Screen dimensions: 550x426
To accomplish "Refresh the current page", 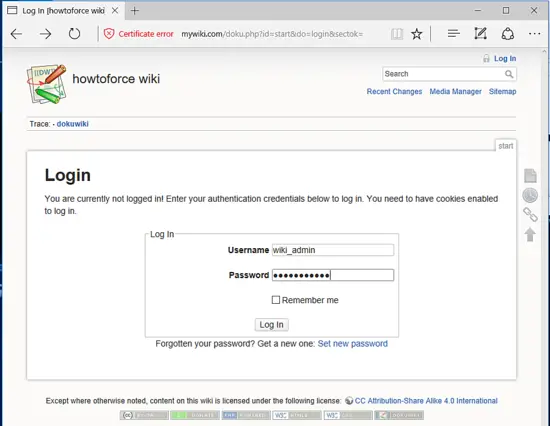I will coord(74,34).
